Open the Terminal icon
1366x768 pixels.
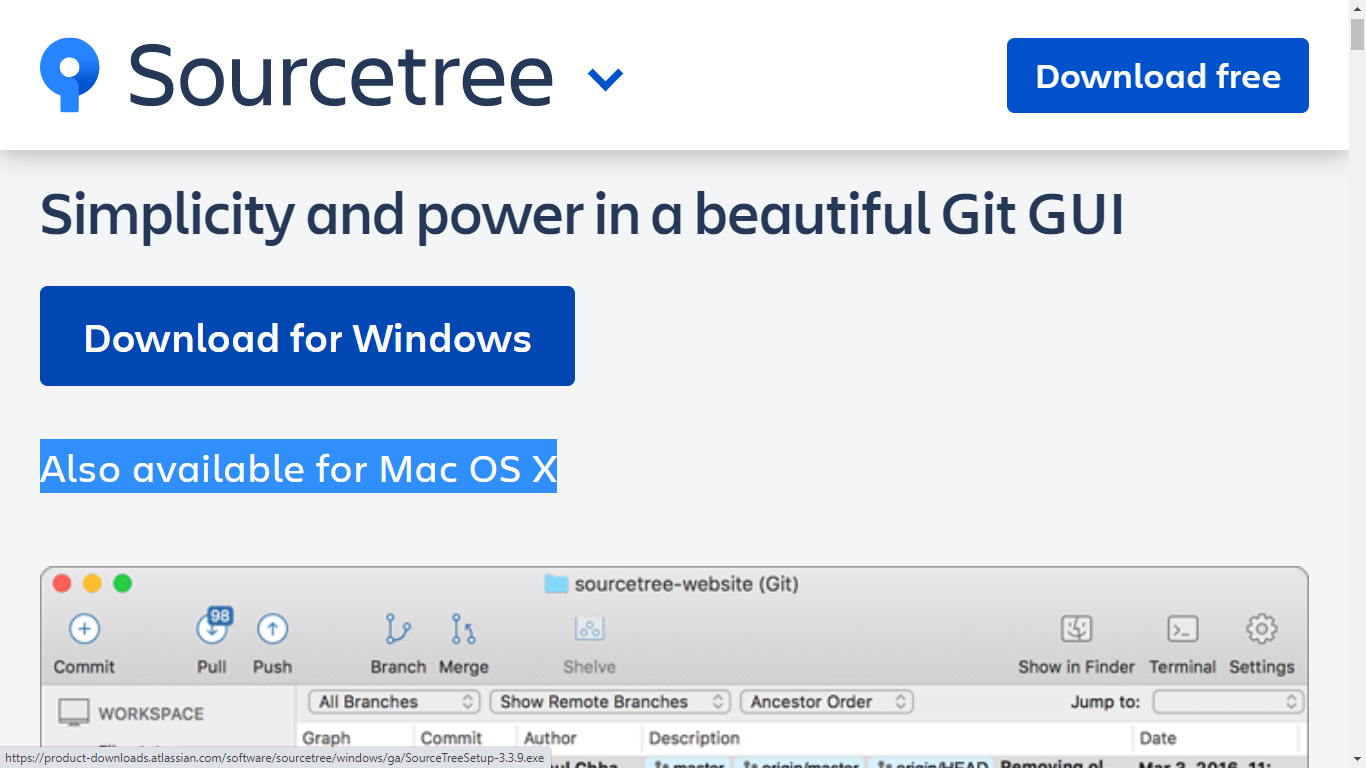pyautogui.click(x=1183, y=629)
